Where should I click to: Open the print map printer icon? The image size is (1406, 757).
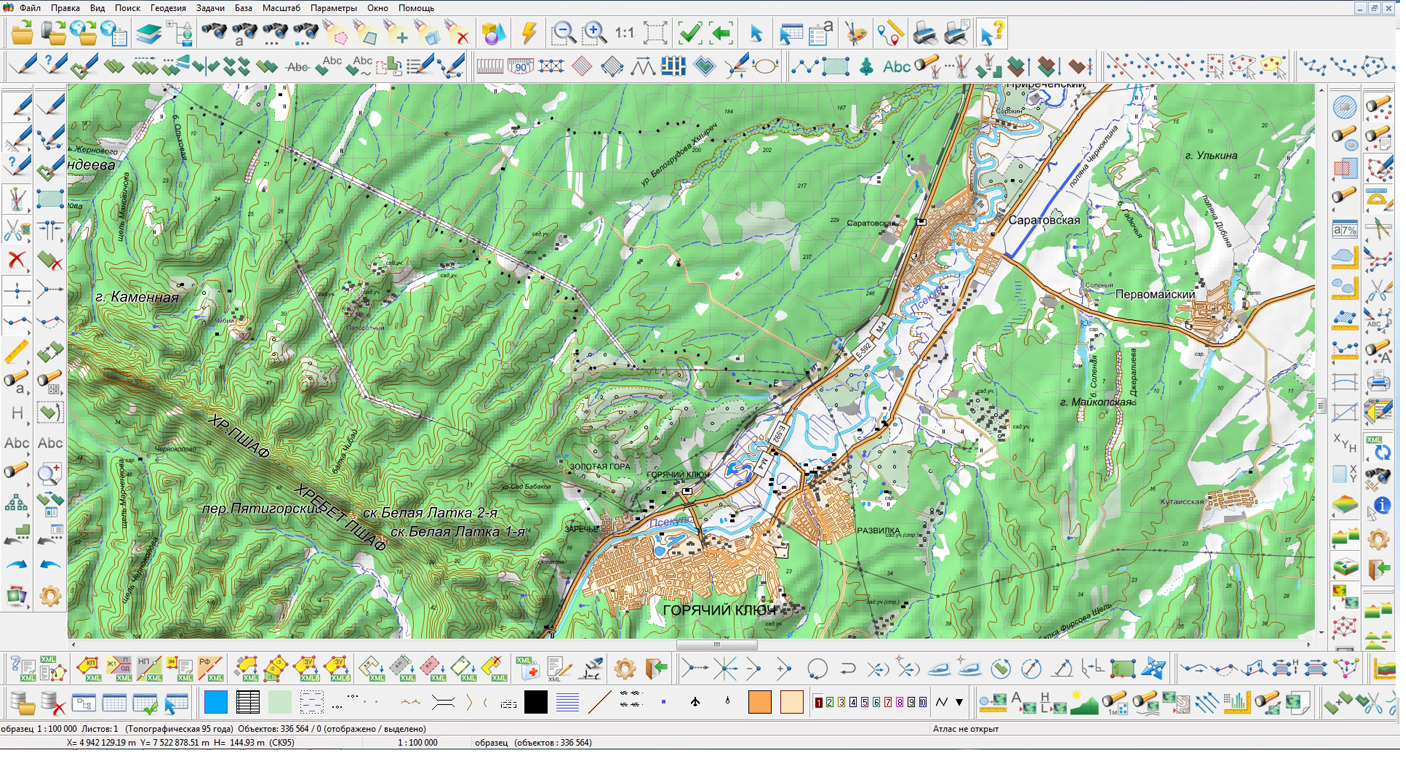(926, 33)
